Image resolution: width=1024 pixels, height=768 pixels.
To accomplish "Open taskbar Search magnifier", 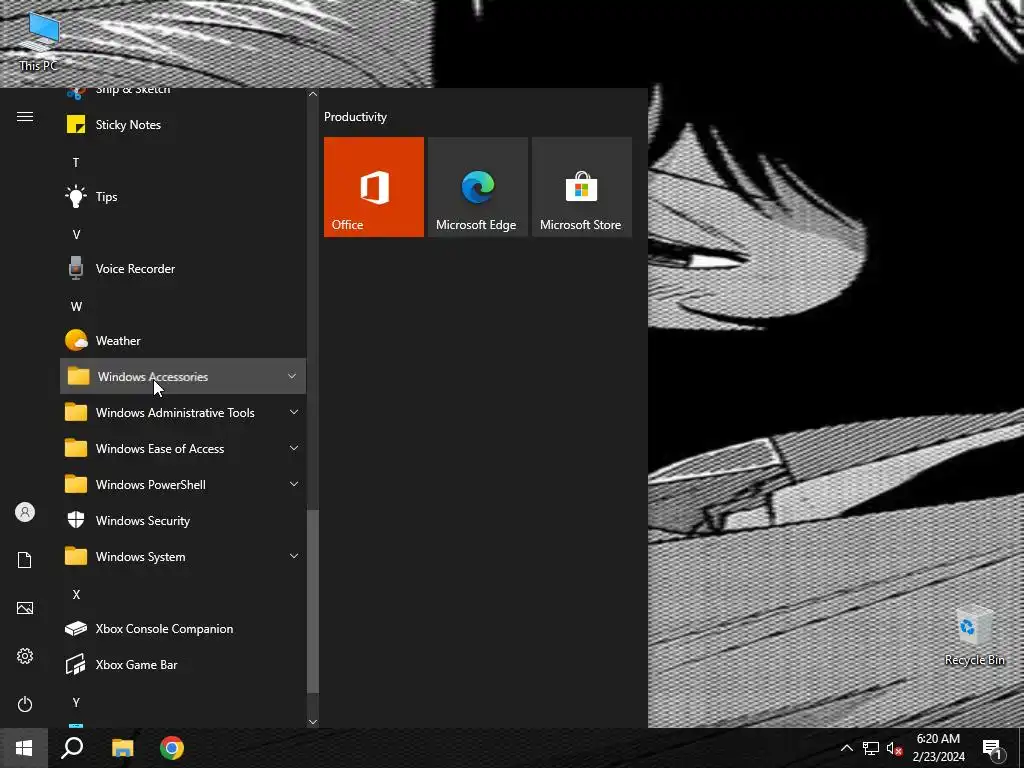I will [x=72, y=748].
